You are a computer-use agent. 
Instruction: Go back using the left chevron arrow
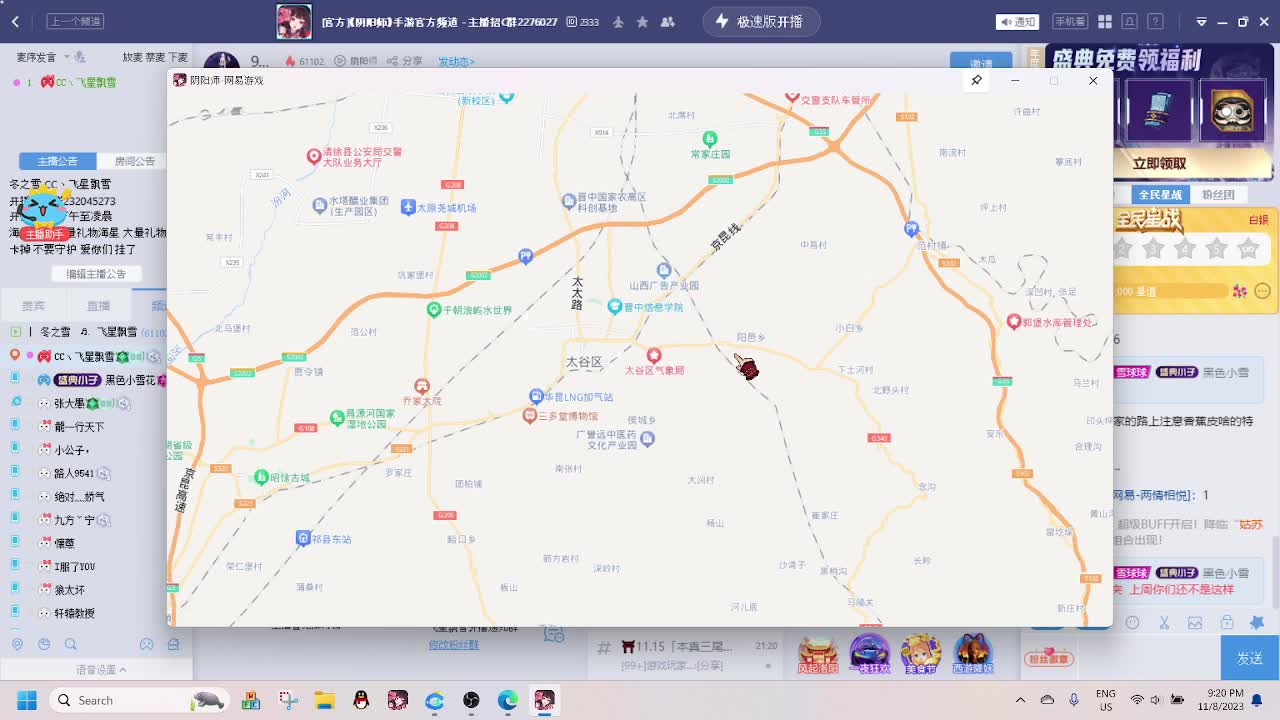15,21
